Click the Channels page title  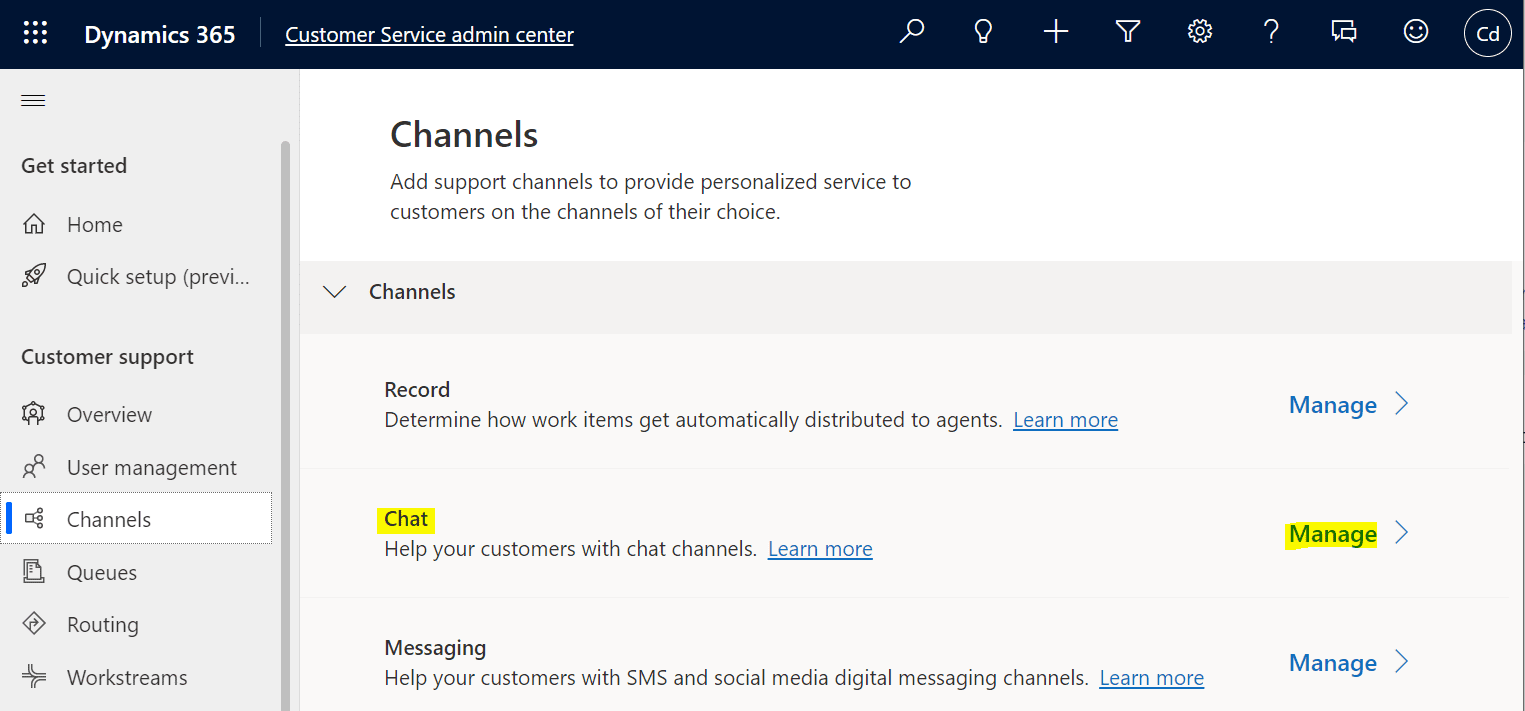click(x=464, y=135)
